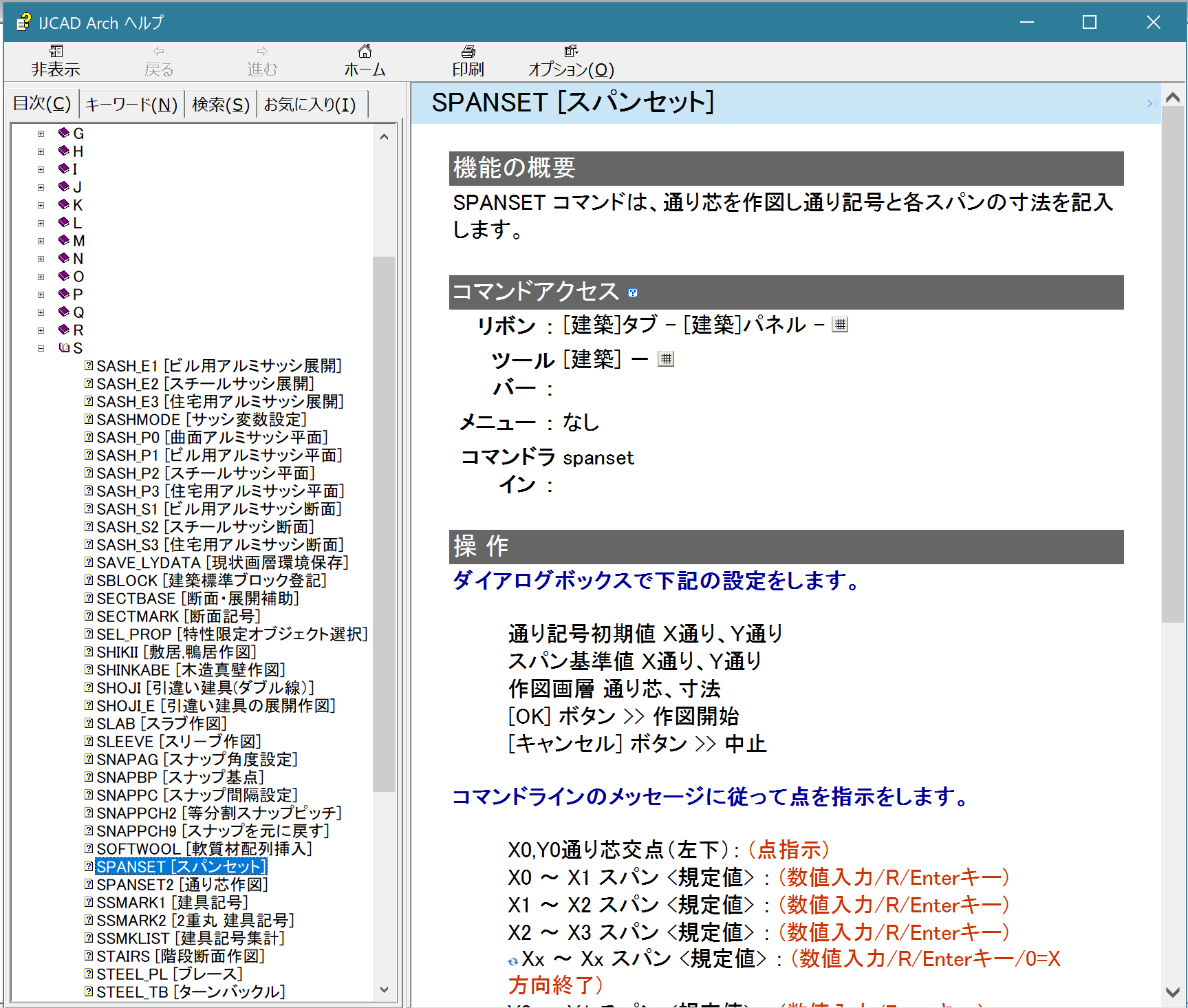Image resolution: width=1188 pixels, height=1008 pixels.
Task: Expand the R tree node
Action: point(41,330)
